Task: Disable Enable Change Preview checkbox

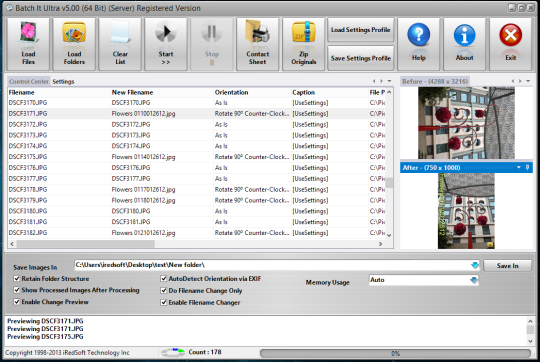Action: click(17, 302)
